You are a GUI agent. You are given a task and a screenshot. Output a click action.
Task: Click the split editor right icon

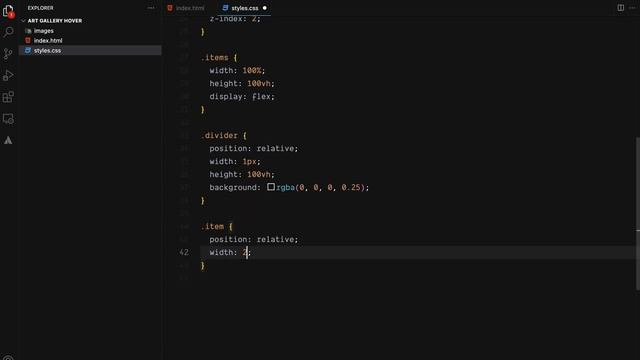(620, 8)
